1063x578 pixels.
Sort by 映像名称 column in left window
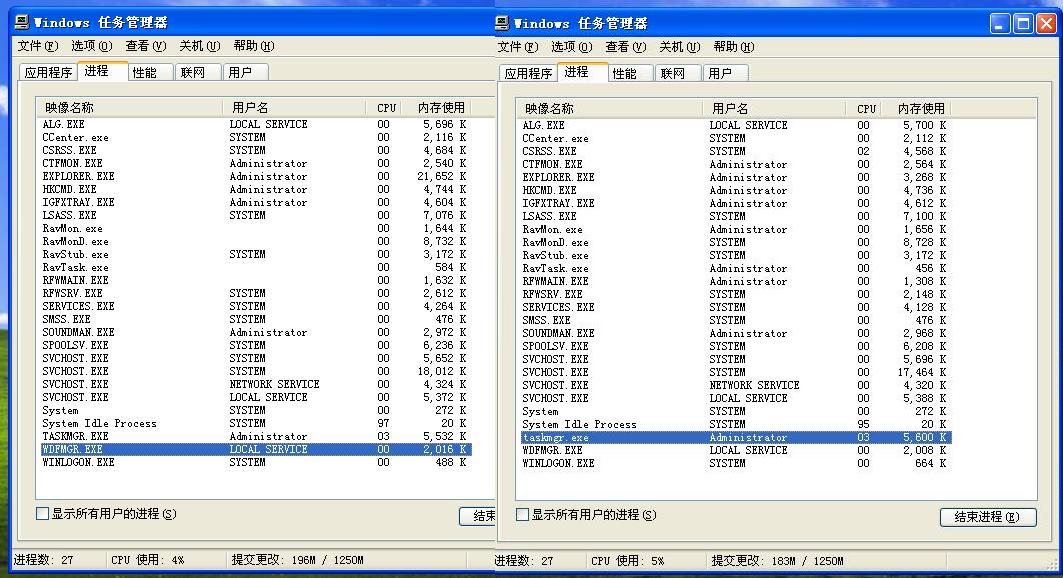point(129,108)
